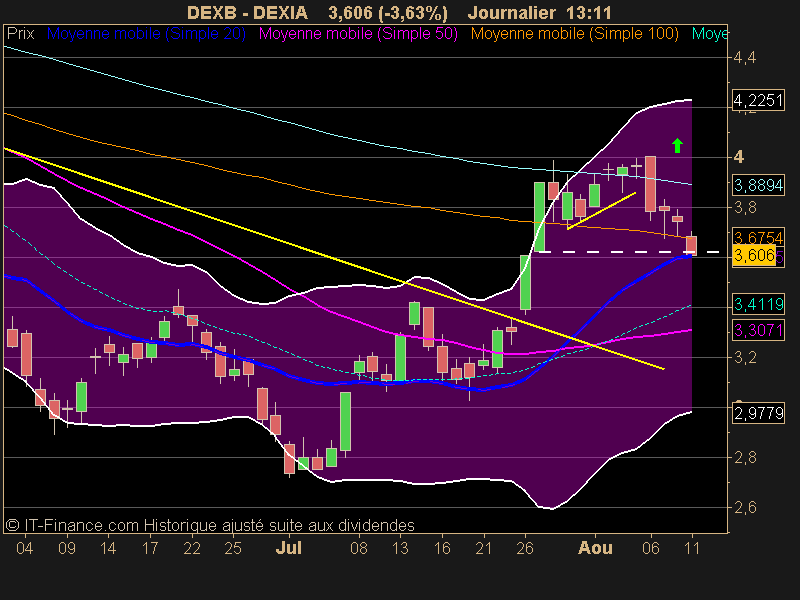Screen dimensions: 800x600
Task: Click the tall green candle near 26
Action: tap(526, 282)
